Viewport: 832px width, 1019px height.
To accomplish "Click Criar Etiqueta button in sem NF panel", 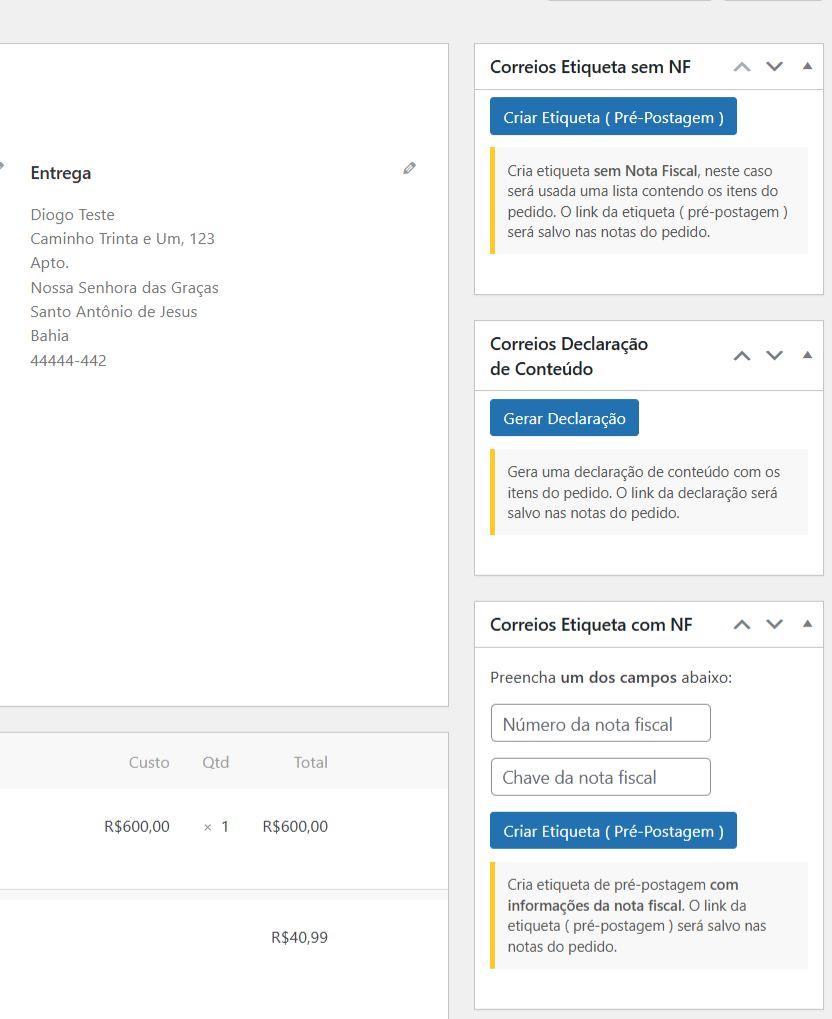I will pos(613,117).
